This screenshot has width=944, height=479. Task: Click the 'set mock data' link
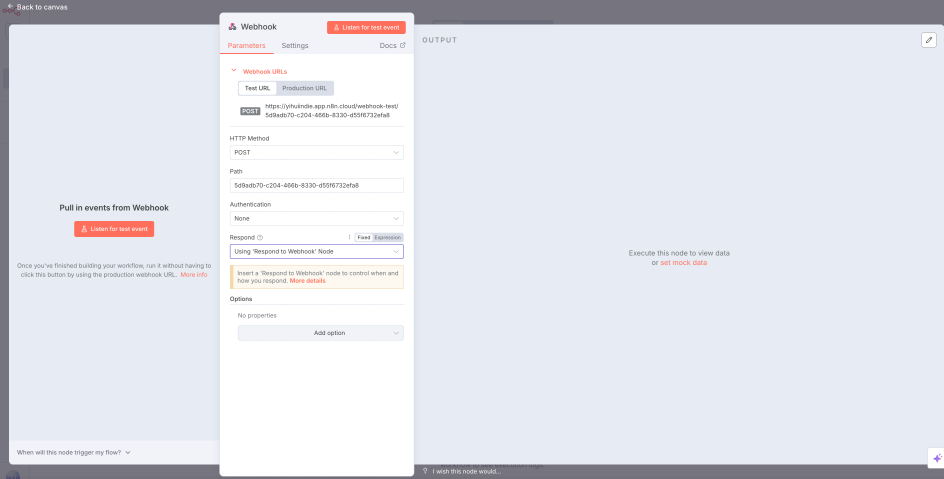point(683,262)
